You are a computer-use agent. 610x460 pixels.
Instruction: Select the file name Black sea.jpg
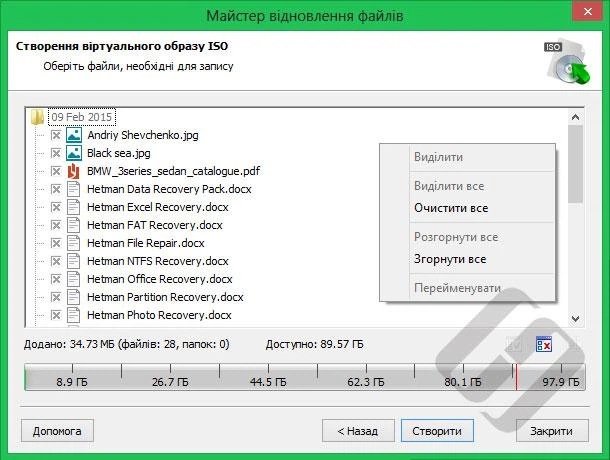(x=119, y=153)
